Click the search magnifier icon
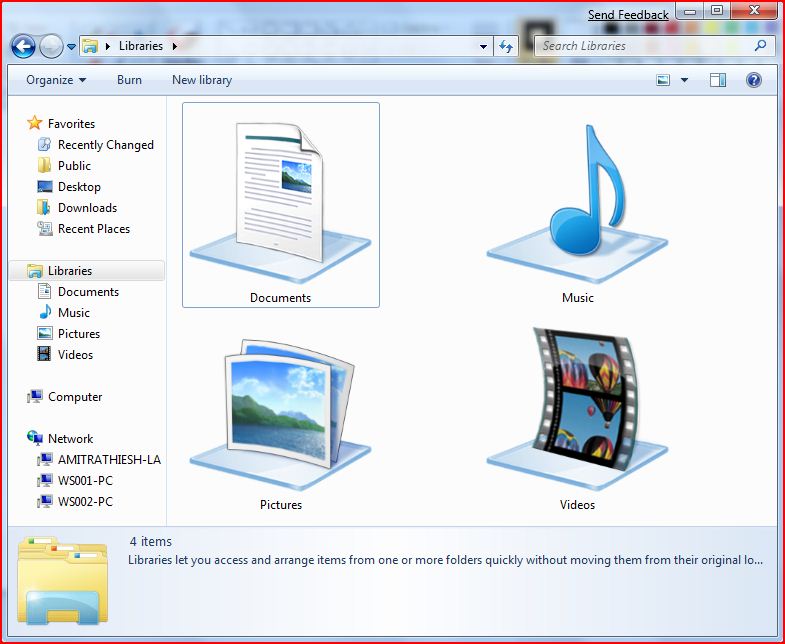This screenshot has width=785, height=644. pyautogui.click(x=760, y=46)
